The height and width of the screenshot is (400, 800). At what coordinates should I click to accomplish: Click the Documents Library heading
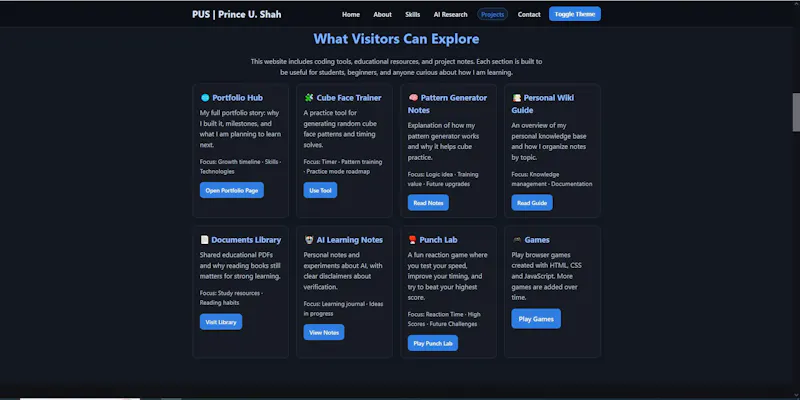click(246, 240)
